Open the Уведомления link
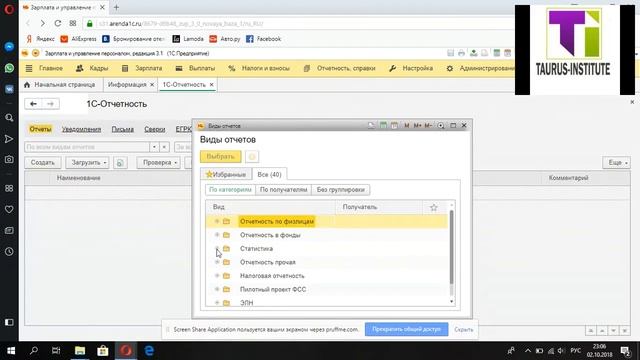This screenshot has height=360, width=640. 81,129
